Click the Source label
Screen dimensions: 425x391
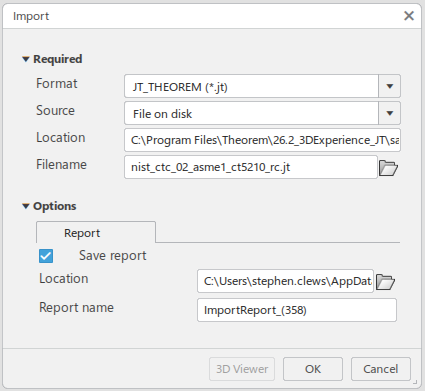(55, 110)
